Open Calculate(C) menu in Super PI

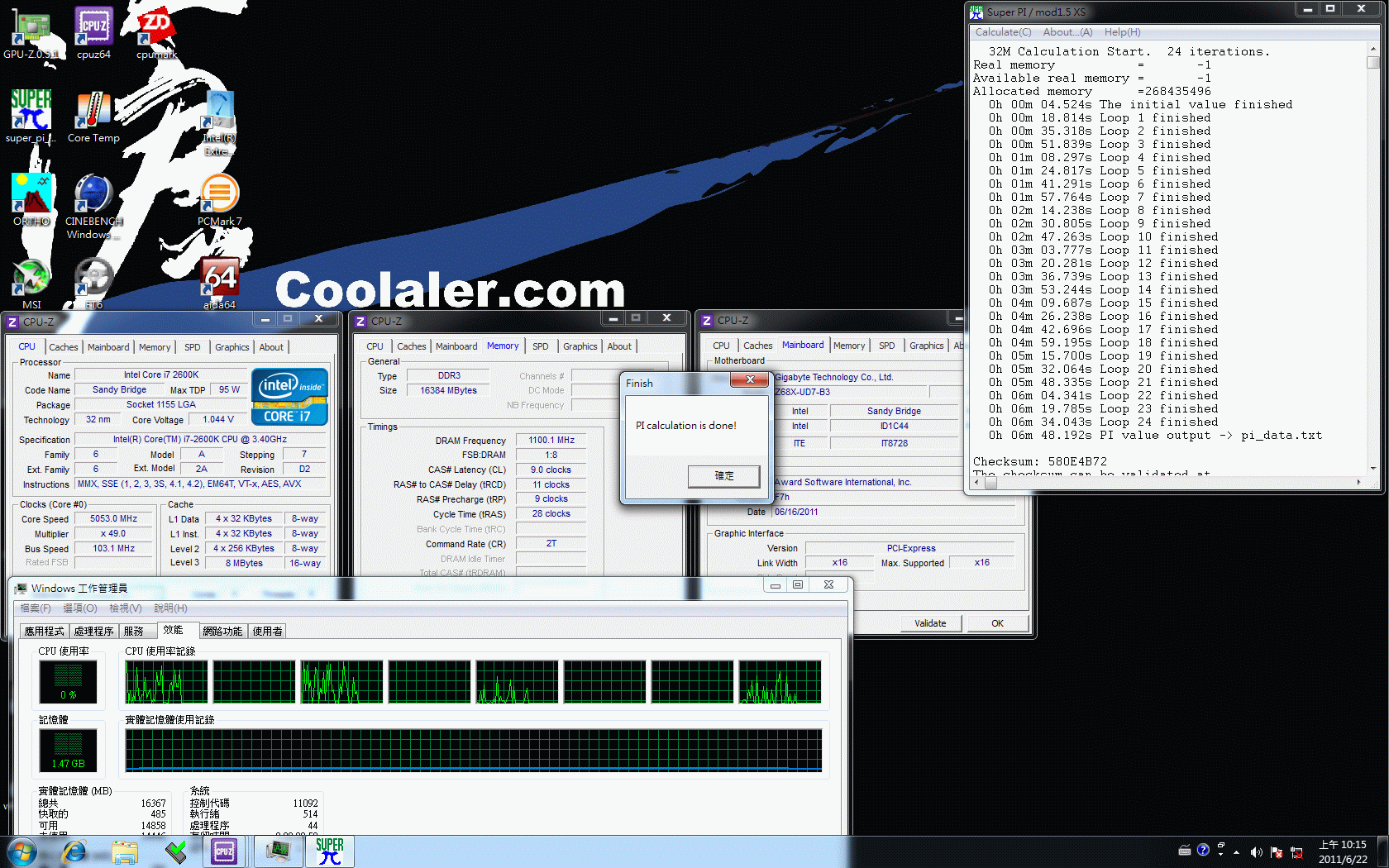(1003, 32)
